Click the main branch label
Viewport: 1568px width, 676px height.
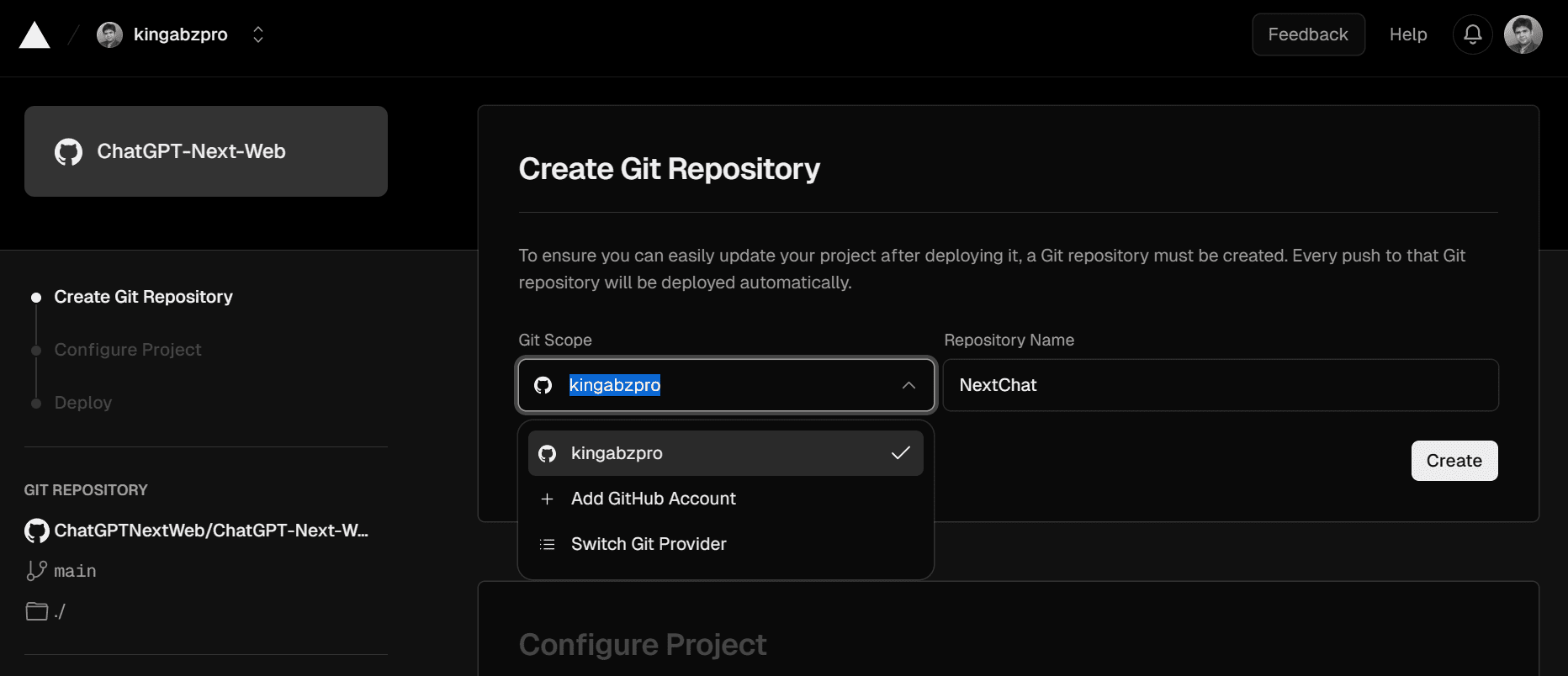click(75, 571)
